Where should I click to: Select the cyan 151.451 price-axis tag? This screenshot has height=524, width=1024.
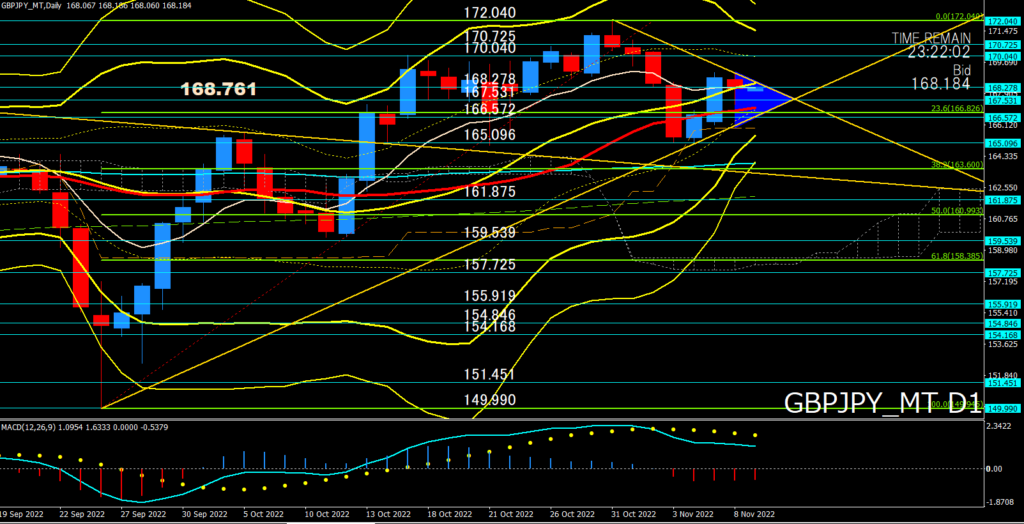pyautogui.click(x=1004, y=383)
